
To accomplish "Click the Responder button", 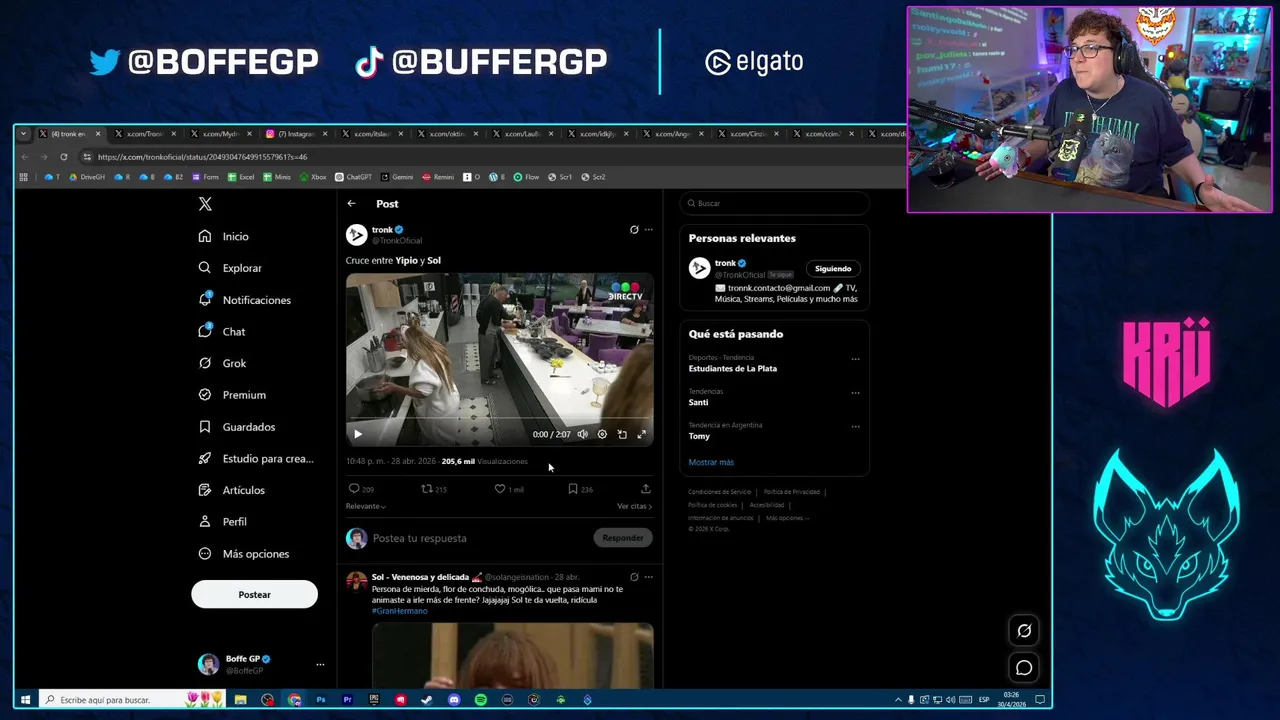I will [623, 538].
